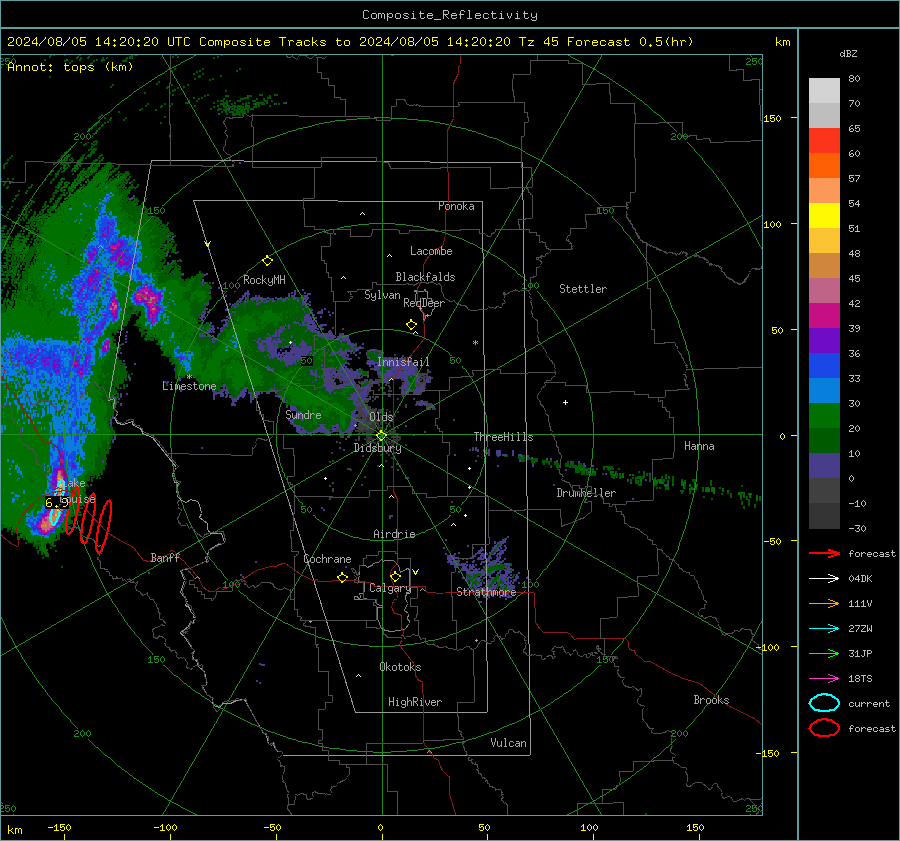Click the Strathmore label
This screenshot has width=900, height=841.
pos(486,592)
